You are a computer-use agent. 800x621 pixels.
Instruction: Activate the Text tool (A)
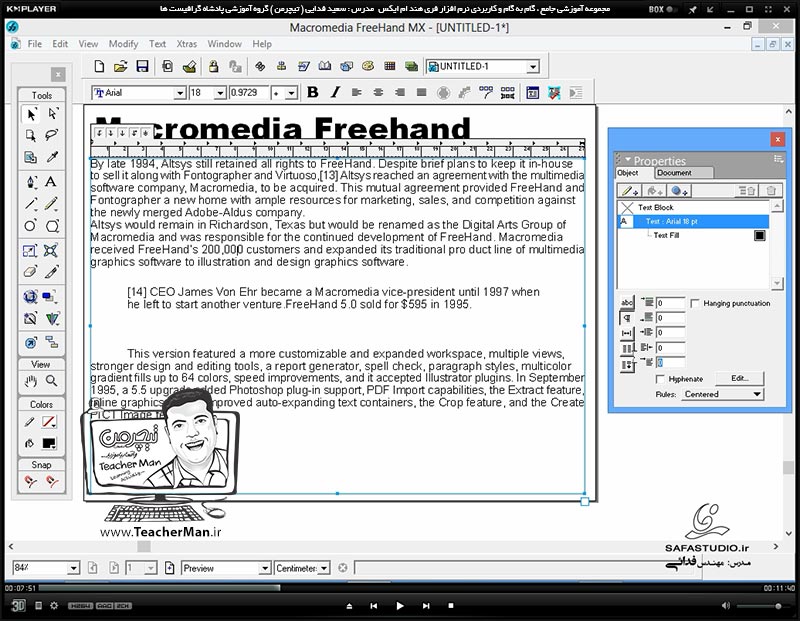(51, 182)
